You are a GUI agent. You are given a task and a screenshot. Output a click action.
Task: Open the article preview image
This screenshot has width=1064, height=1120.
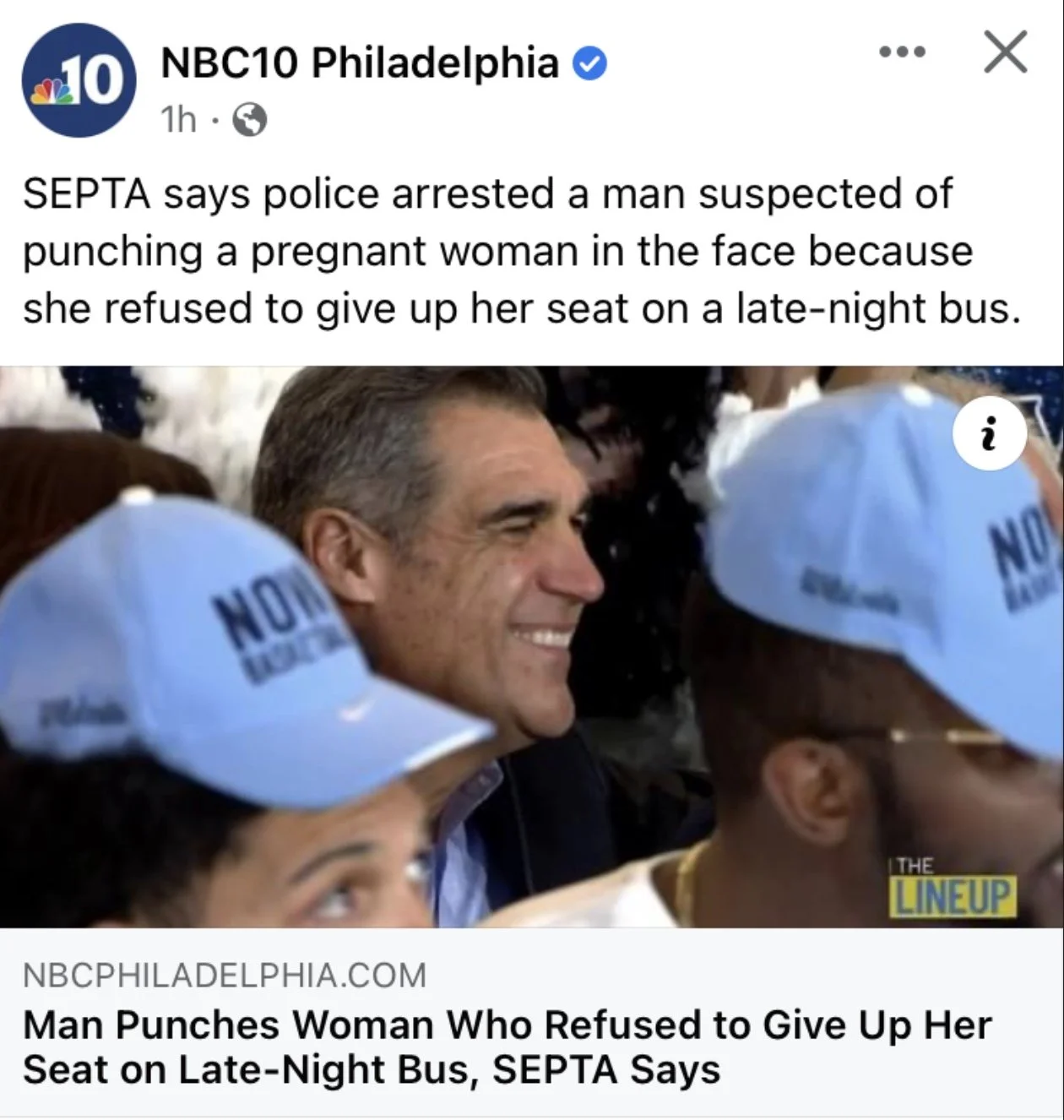tap(532, 647)
